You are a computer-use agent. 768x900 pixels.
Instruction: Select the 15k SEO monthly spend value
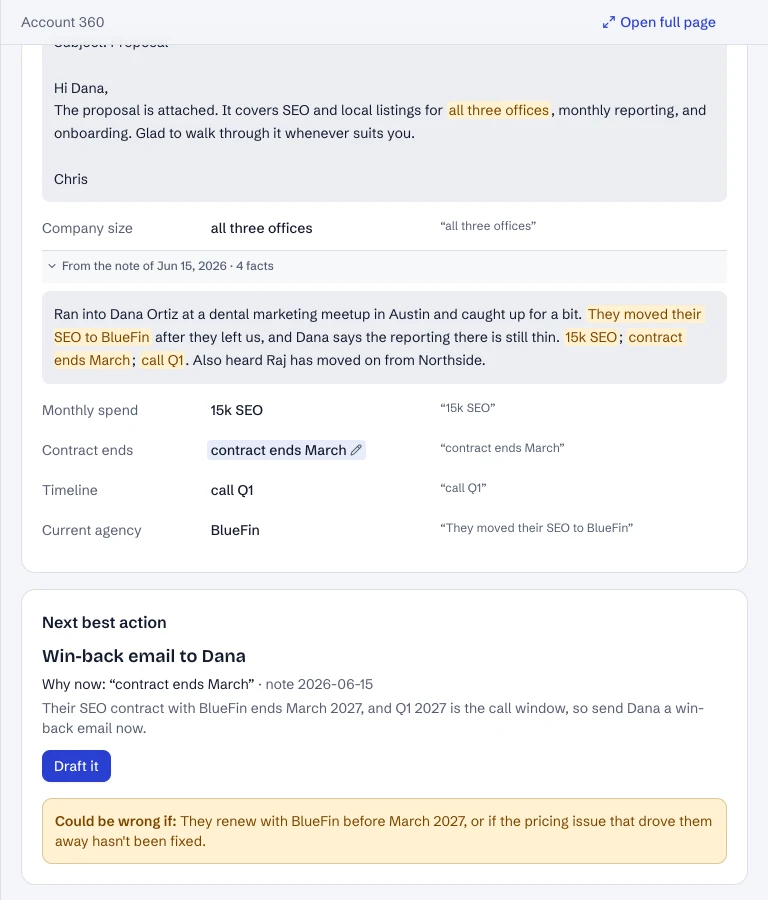tap(236, 410)
